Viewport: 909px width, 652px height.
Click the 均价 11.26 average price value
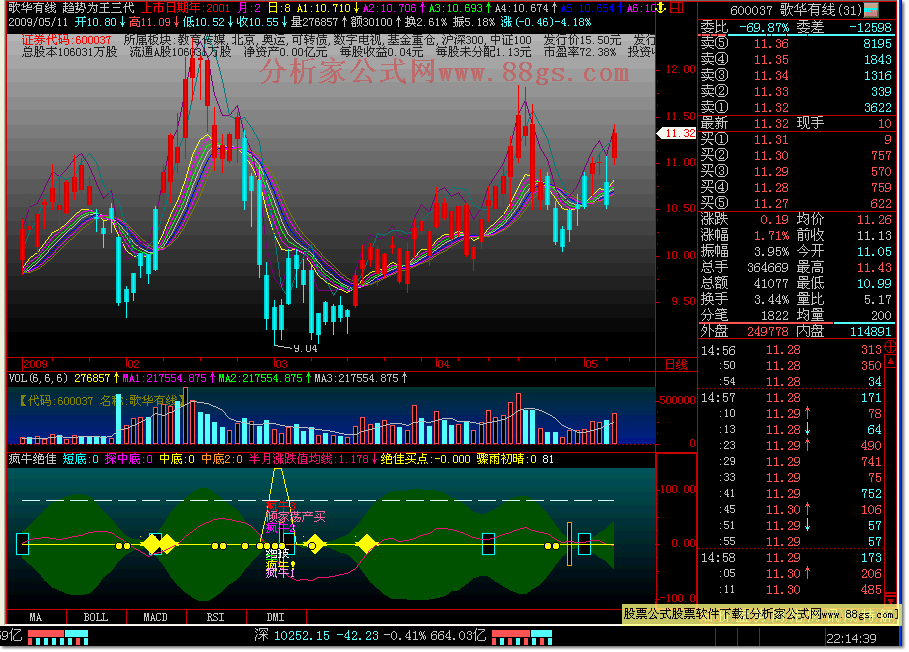coord(874,220)
